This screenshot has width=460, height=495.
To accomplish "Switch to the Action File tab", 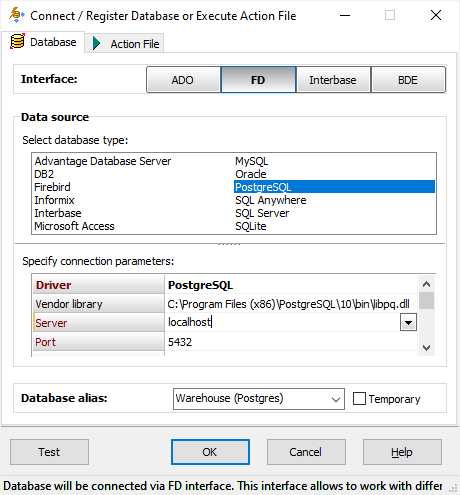I will pos(124,43).
